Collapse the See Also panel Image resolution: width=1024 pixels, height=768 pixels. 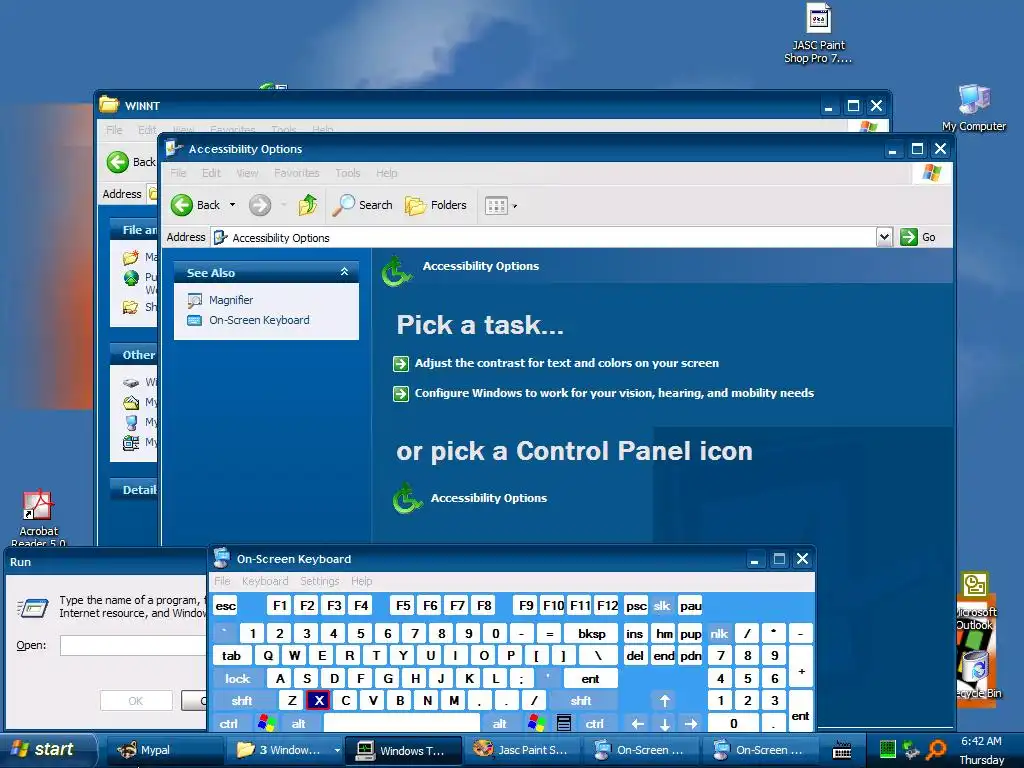click(344, 272)
